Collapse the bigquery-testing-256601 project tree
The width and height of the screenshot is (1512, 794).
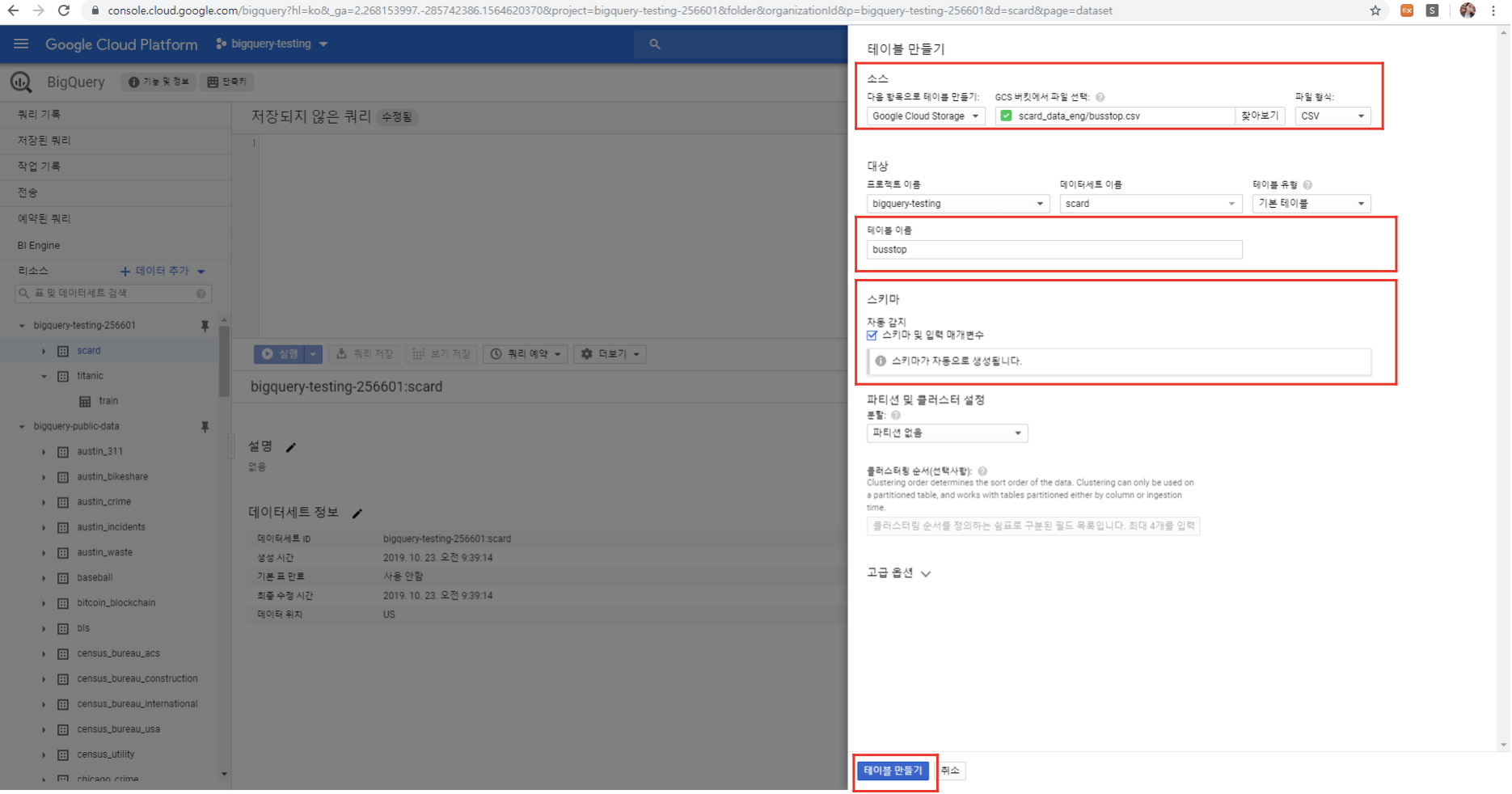[x=22, y=326]
